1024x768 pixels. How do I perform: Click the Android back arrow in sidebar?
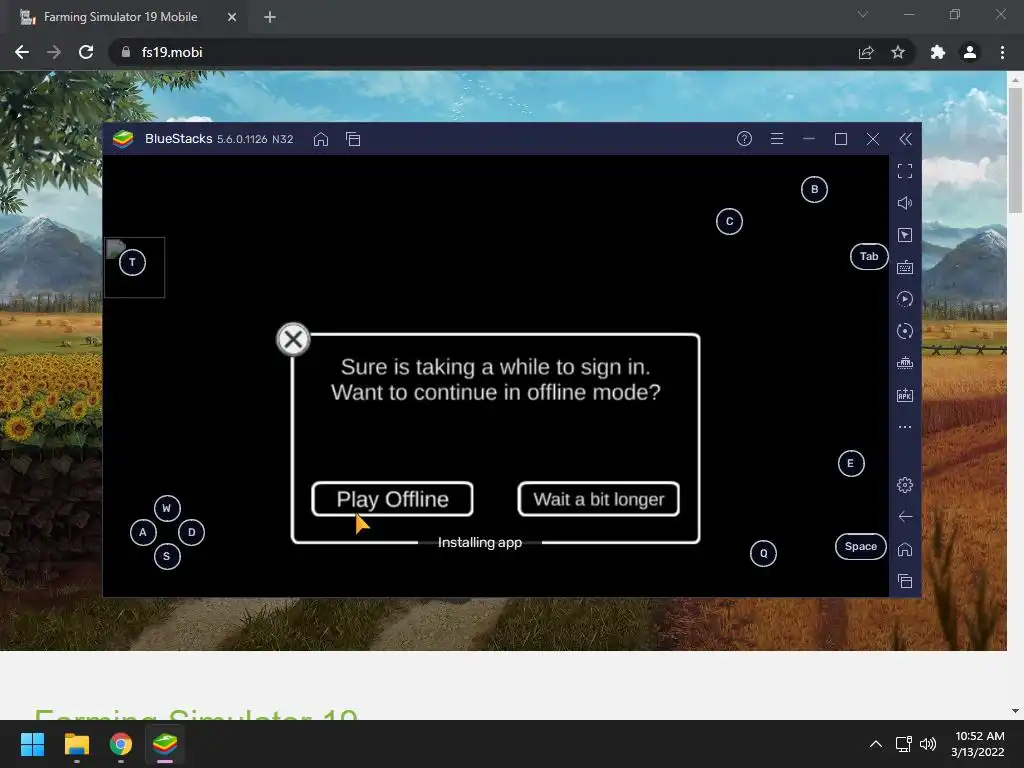point(904,517)
